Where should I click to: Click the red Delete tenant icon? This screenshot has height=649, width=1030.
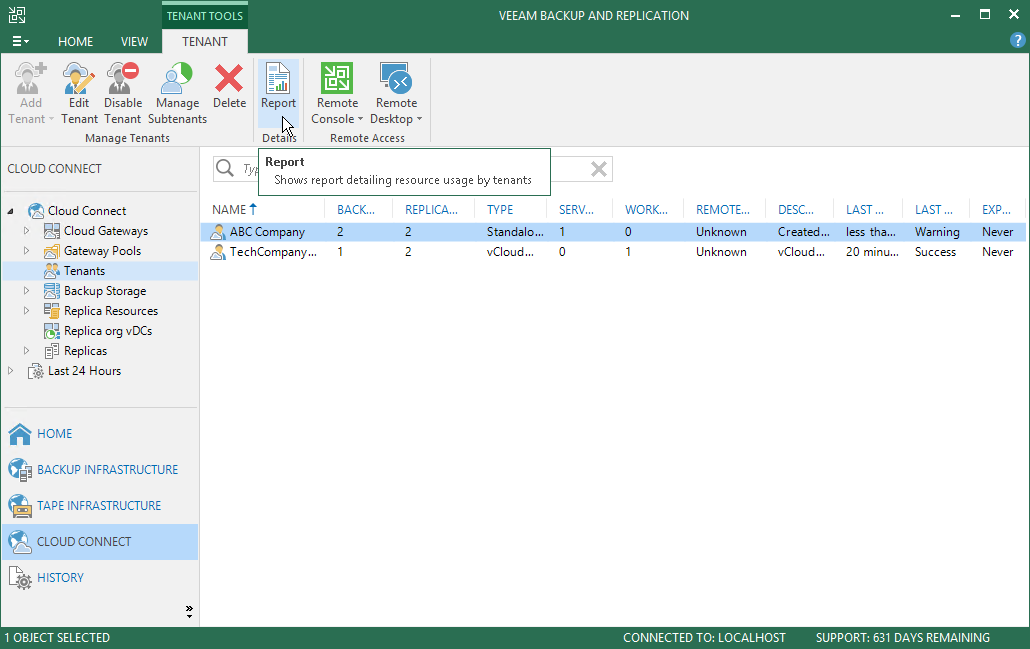229,78
